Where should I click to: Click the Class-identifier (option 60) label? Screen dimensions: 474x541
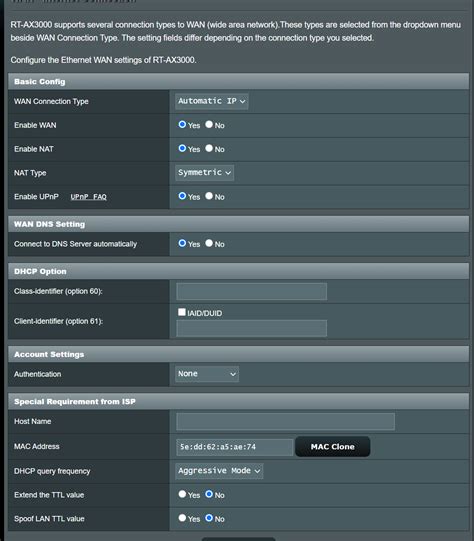58,291
